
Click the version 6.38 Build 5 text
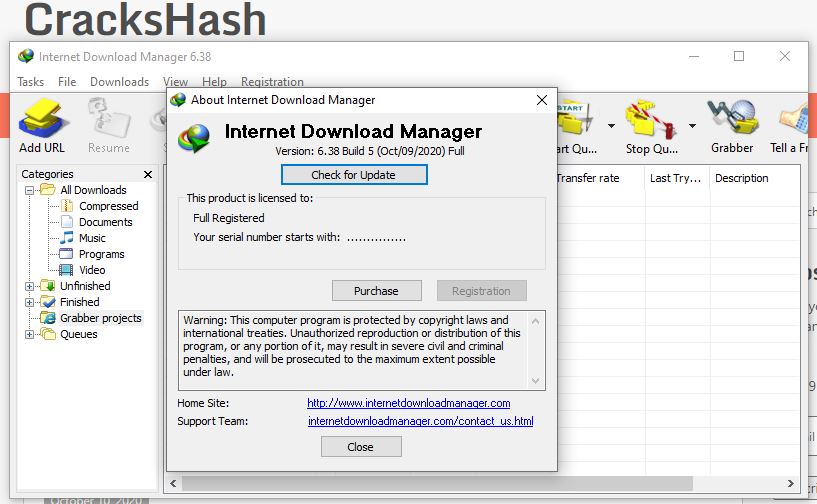(370, 151)
